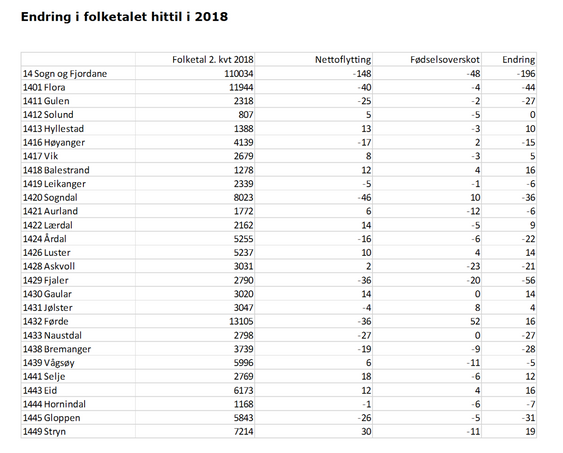Select Førde's Fødselsoverskot value 52

click(475, 321)
